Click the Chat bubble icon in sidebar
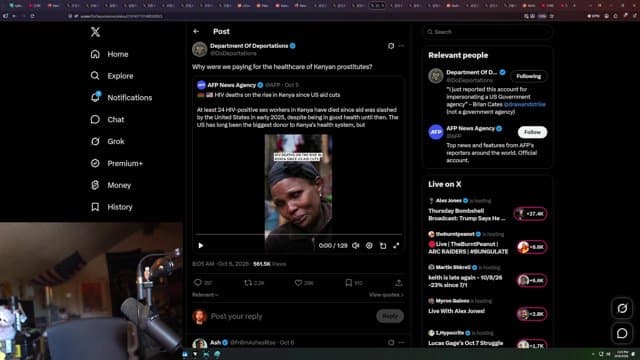 click(95, 120)
